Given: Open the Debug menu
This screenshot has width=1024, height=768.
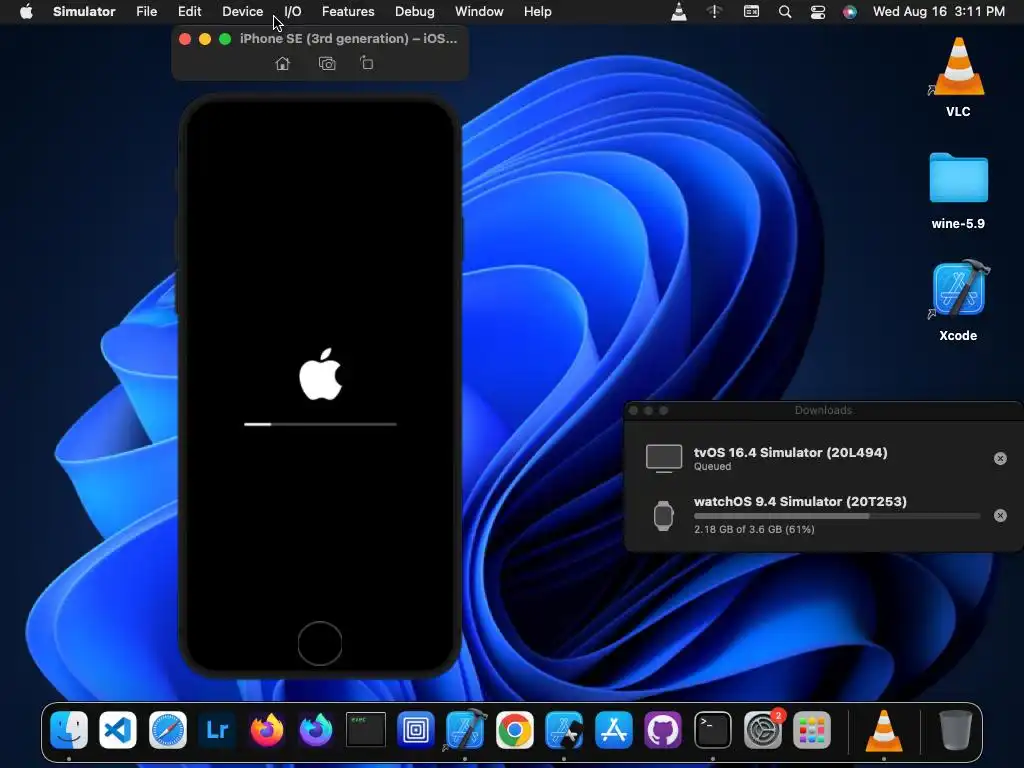Looking at the screenshot, I should coord(415,12).
